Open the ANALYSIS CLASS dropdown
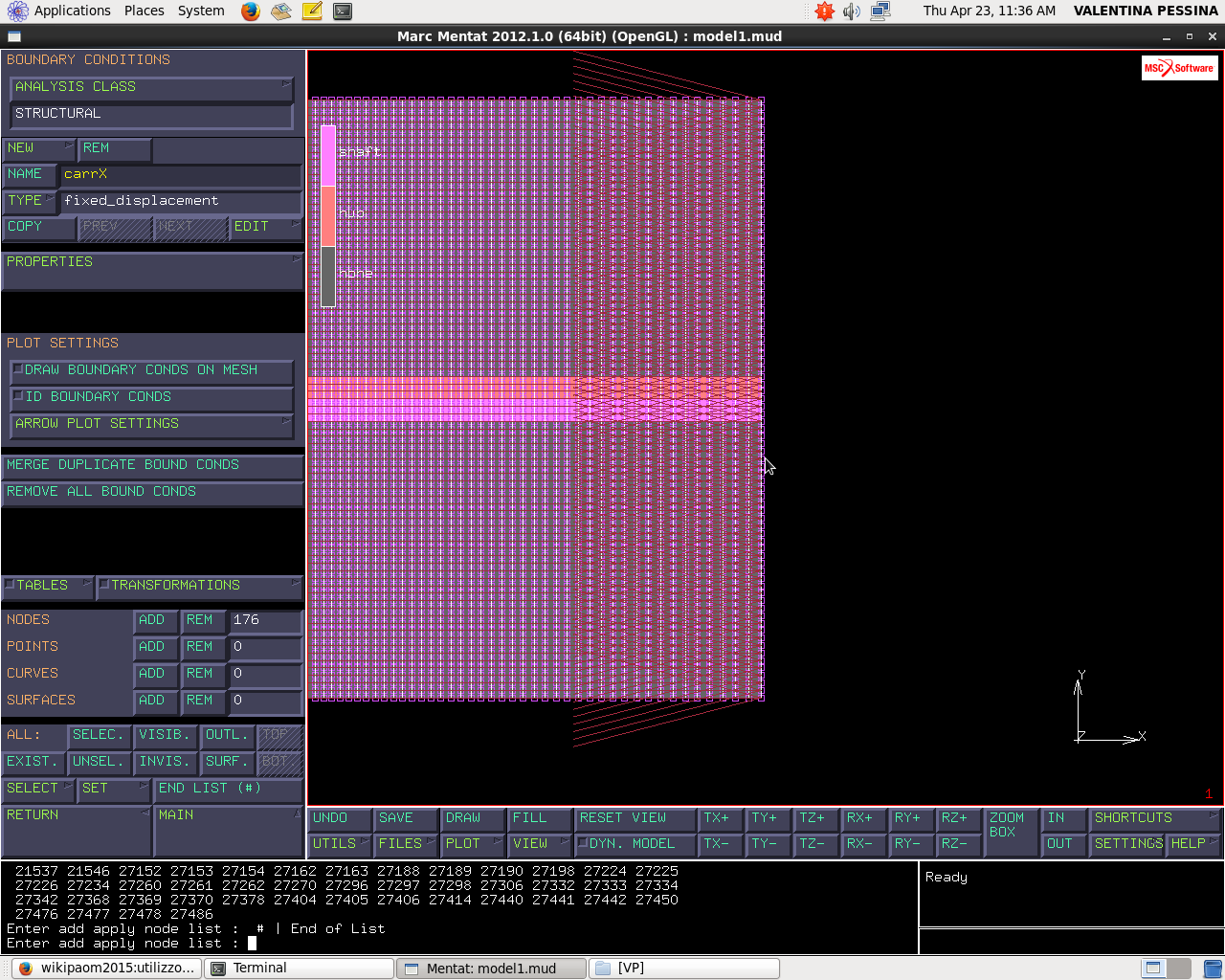 (x=151, y=87)
